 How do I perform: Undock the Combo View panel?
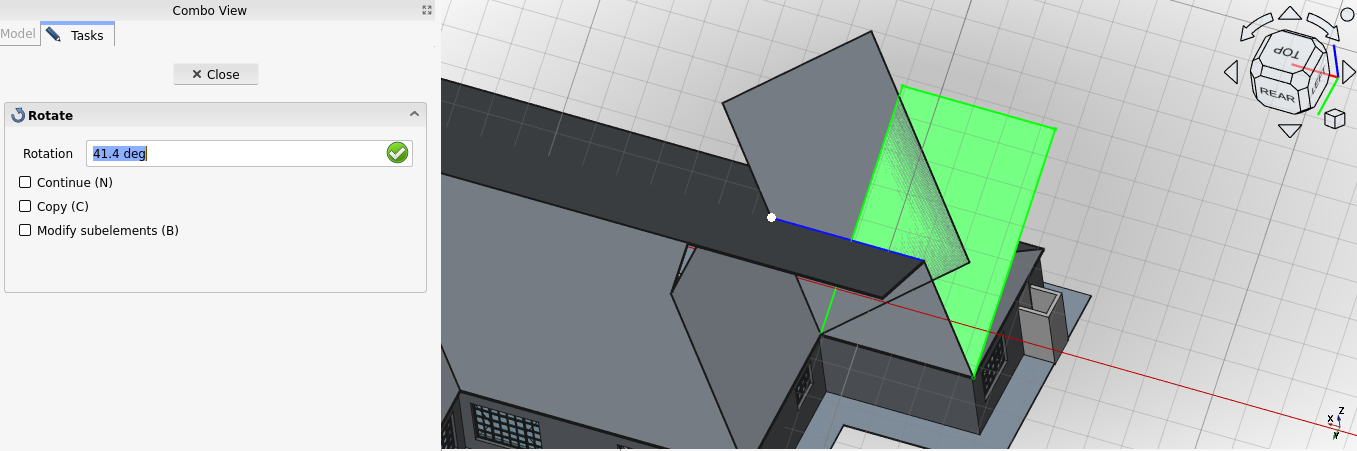427,10
